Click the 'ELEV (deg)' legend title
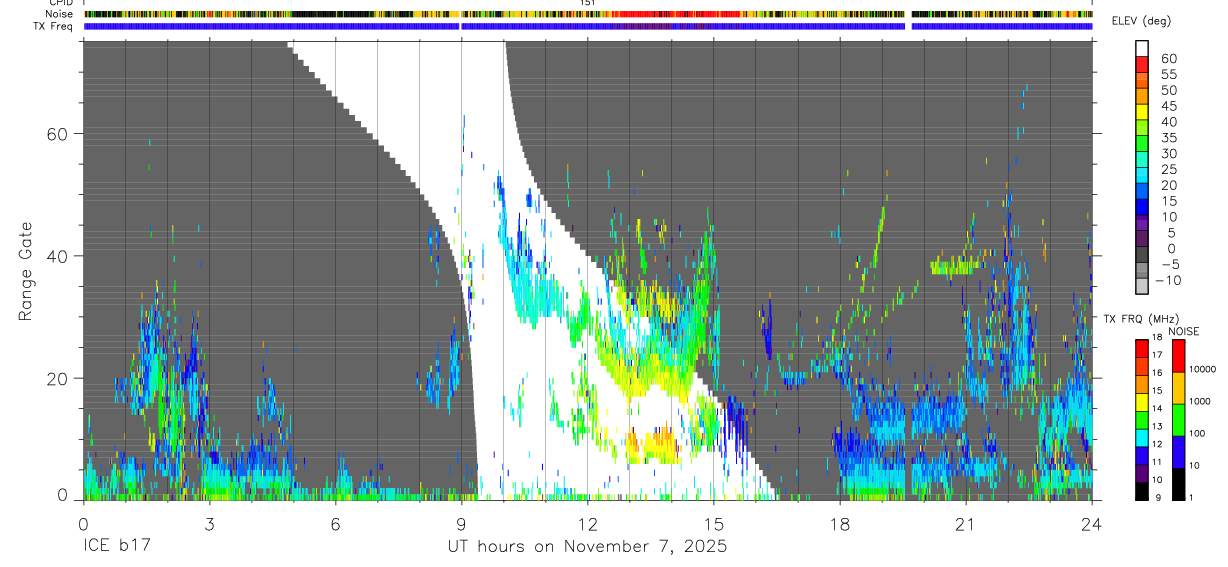The height and width of the screenshot is (567, 1228). [x=1142, y=21]
